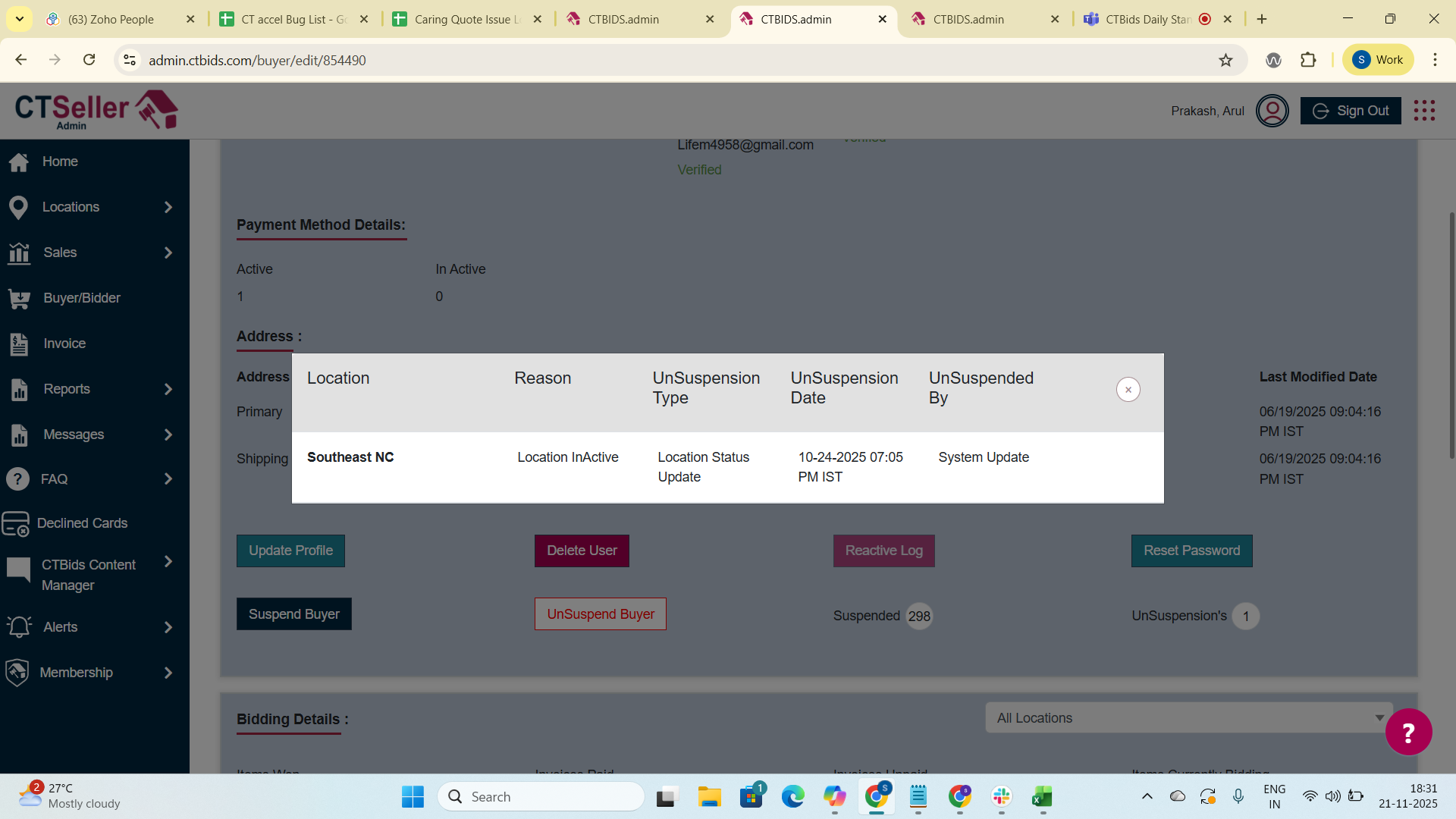Expand the Reports sidebar submenu

(168, 389)
